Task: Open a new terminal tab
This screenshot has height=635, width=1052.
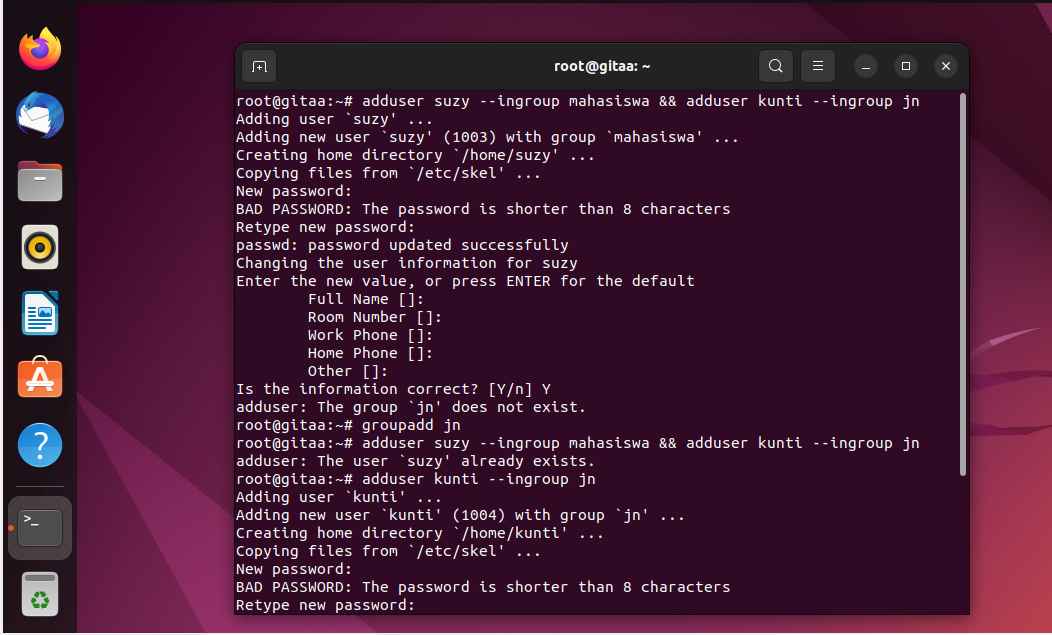Action: click(x=259, y=66)
